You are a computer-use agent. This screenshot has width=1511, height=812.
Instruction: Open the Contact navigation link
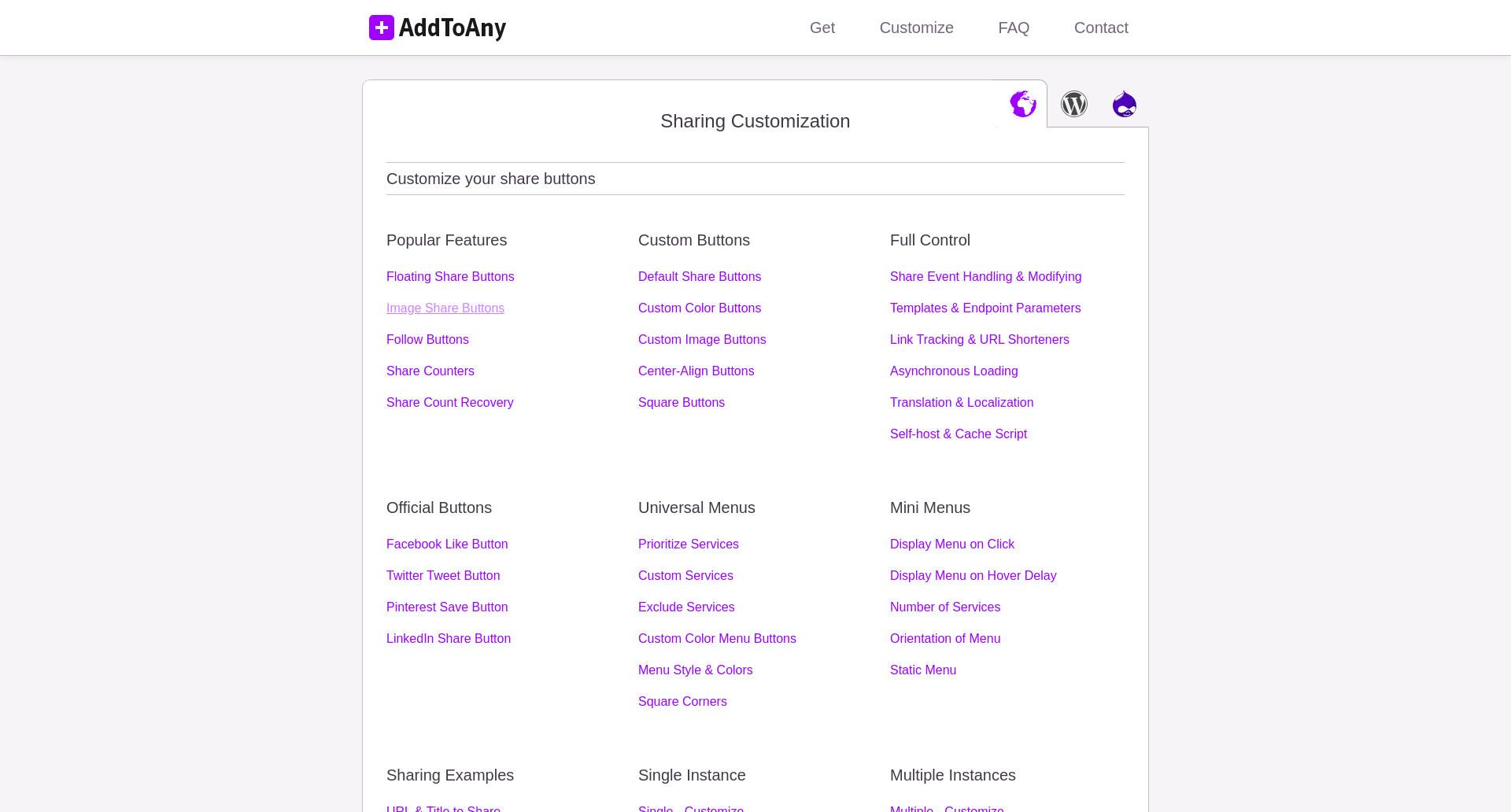coord(1101,28)
